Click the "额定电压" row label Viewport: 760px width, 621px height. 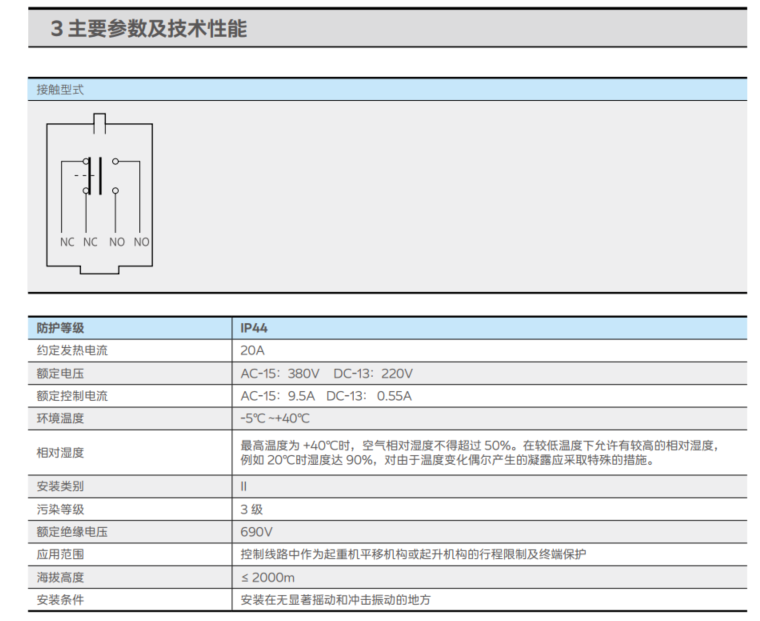click(60, 373)
